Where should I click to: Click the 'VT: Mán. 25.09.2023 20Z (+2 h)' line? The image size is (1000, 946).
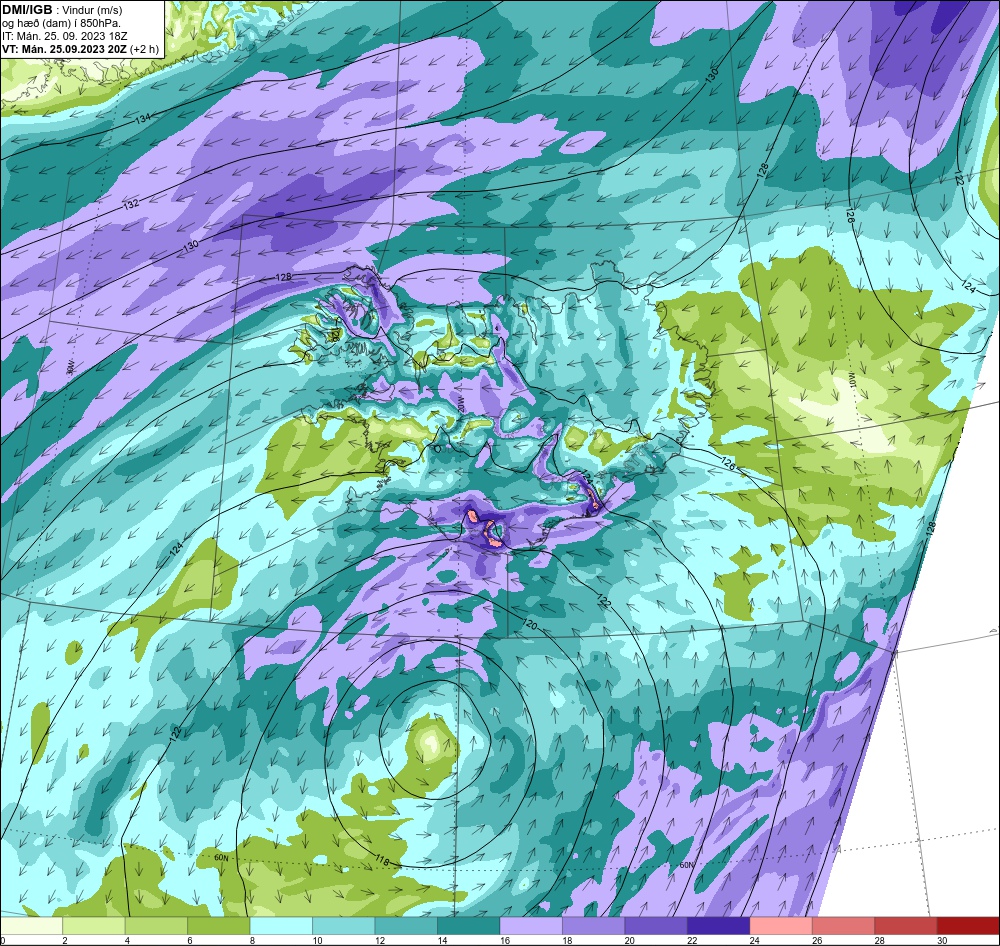(80, 49)
